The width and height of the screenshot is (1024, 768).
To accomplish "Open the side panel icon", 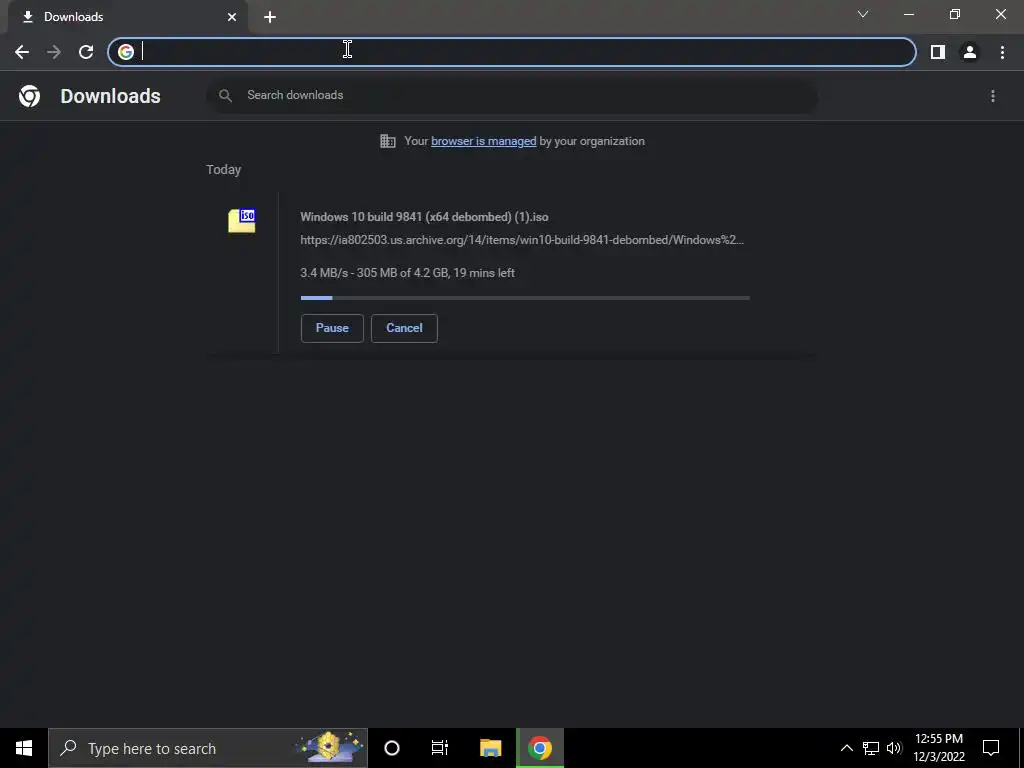I will tap(938, 52).
